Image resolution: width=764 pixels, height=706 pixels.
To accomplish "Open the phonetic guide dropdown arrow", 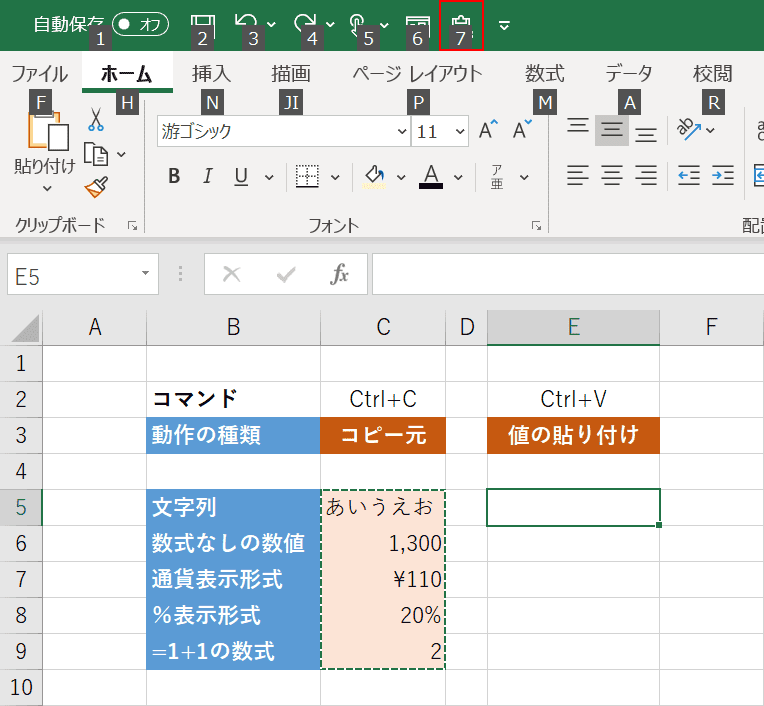I will coord(524,177).
